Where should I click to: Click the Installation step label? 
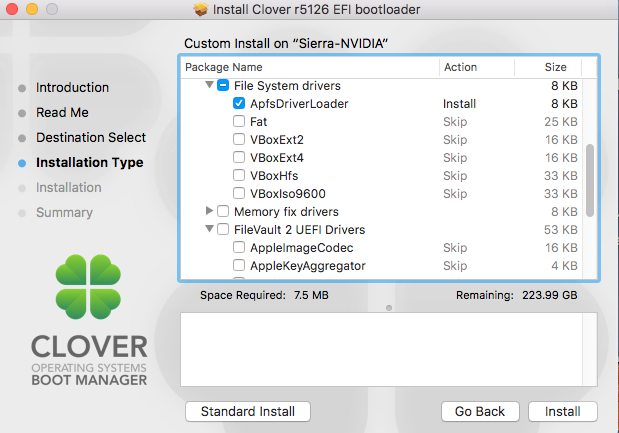[69, 187]
